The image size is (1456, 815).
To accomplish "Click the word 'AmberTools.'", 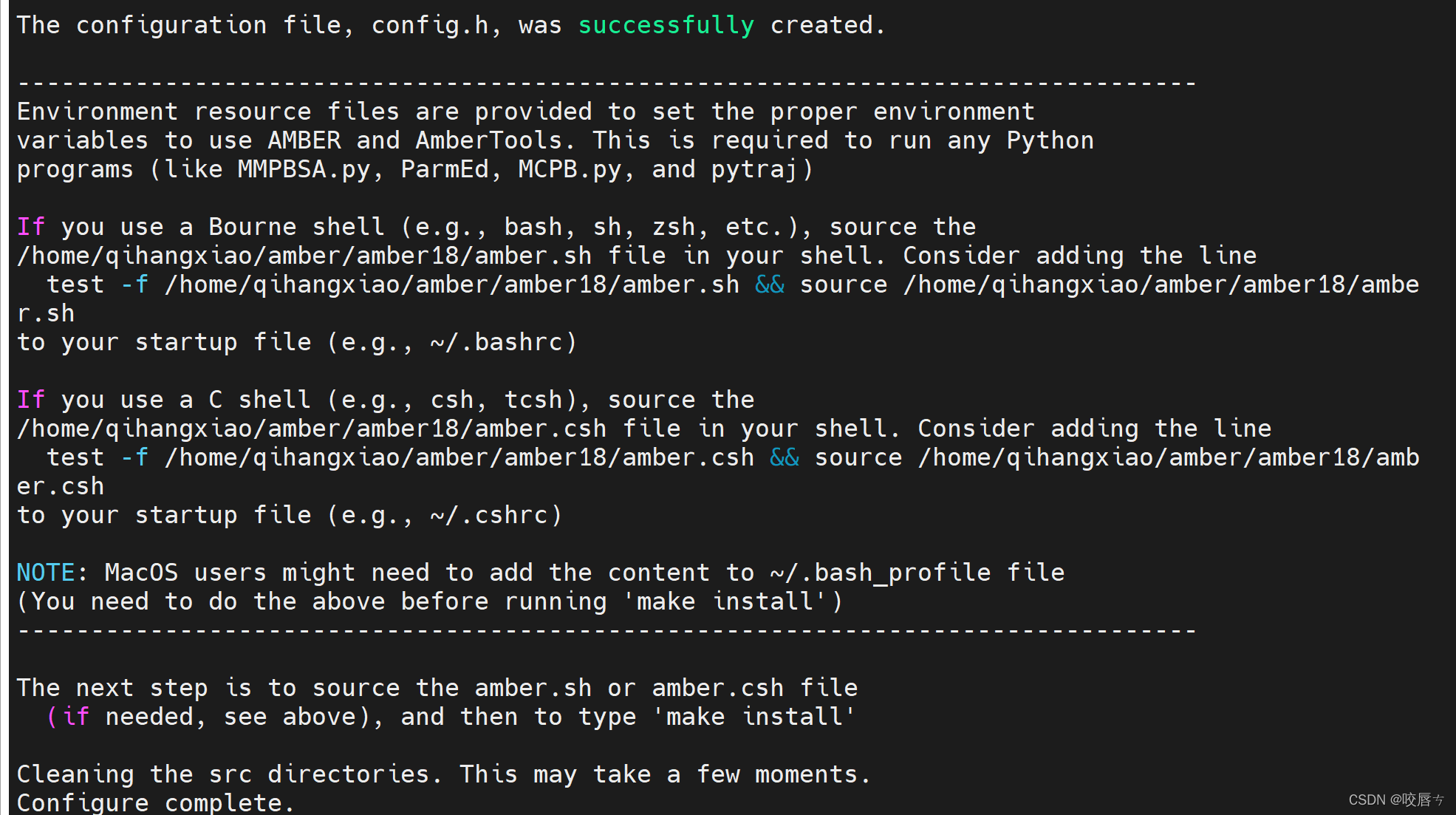I will (x=496, y=140).
